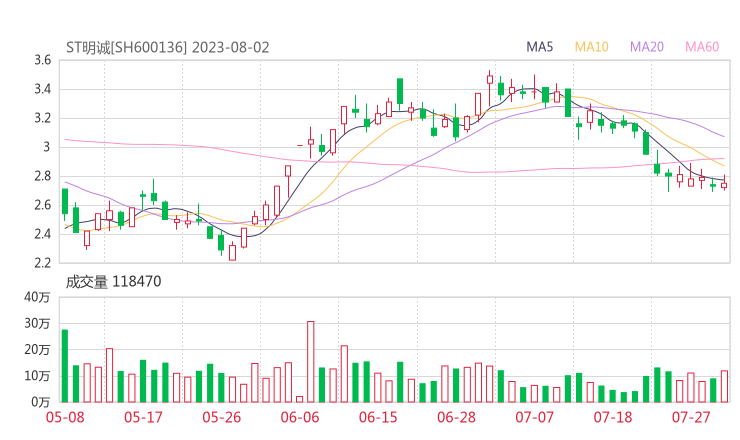740x440 pixels.
Task: Click the 3.4 price axis value
Action: (42, 89)
